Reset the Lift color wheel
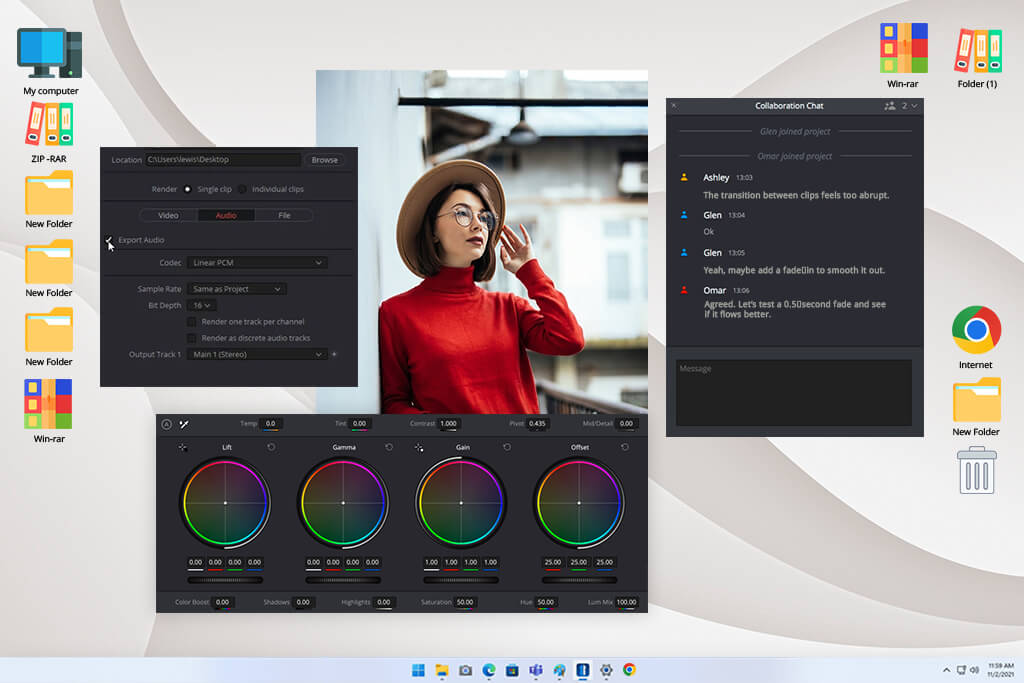Viewport: 1024px width, 683px height. [x=271, y=447]
